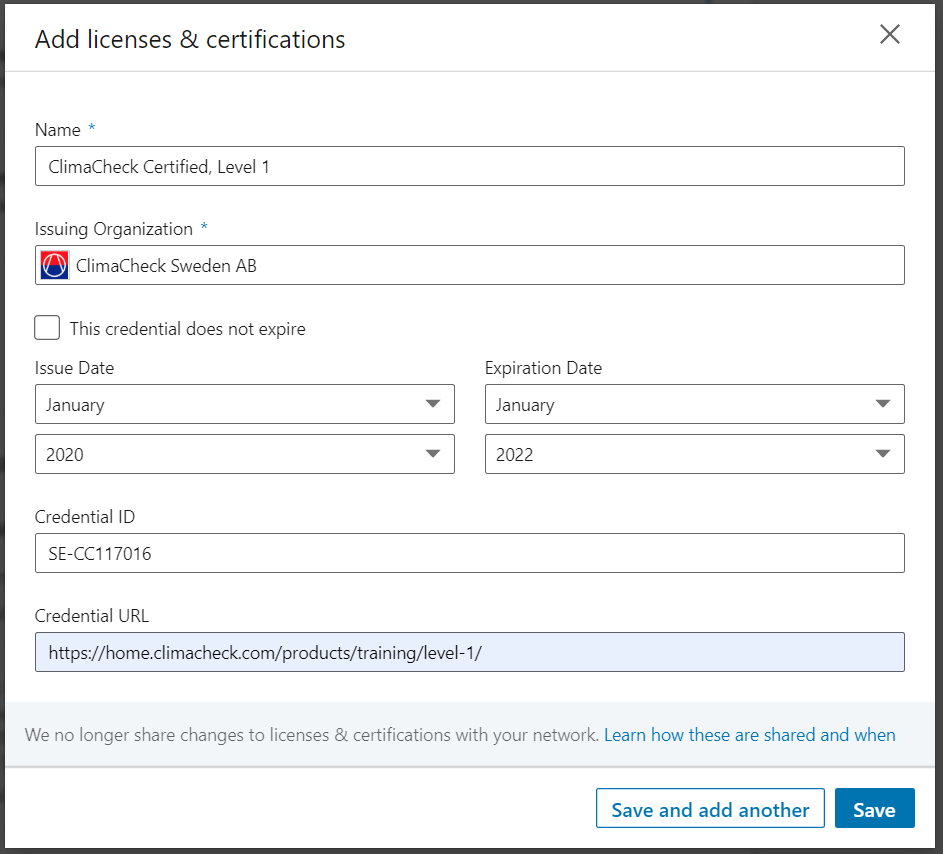Focus the Issuing Organization text field
The height and width of the screenshot is (854, 943).
click(x=470, y=265)
